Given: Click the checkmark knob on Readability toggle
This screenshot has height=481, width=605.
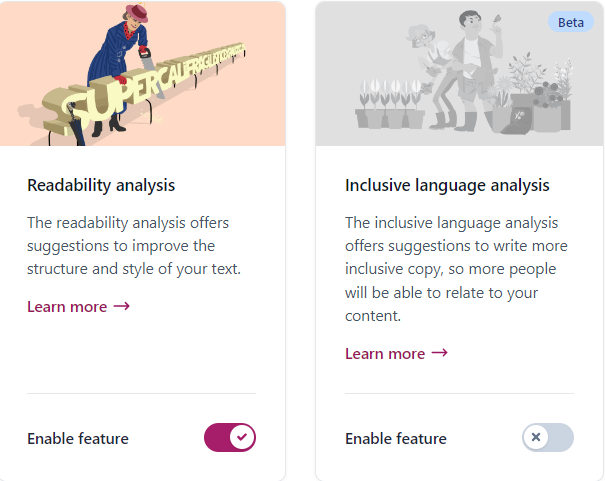Looking at the screenshot, I should pos(242,437).
